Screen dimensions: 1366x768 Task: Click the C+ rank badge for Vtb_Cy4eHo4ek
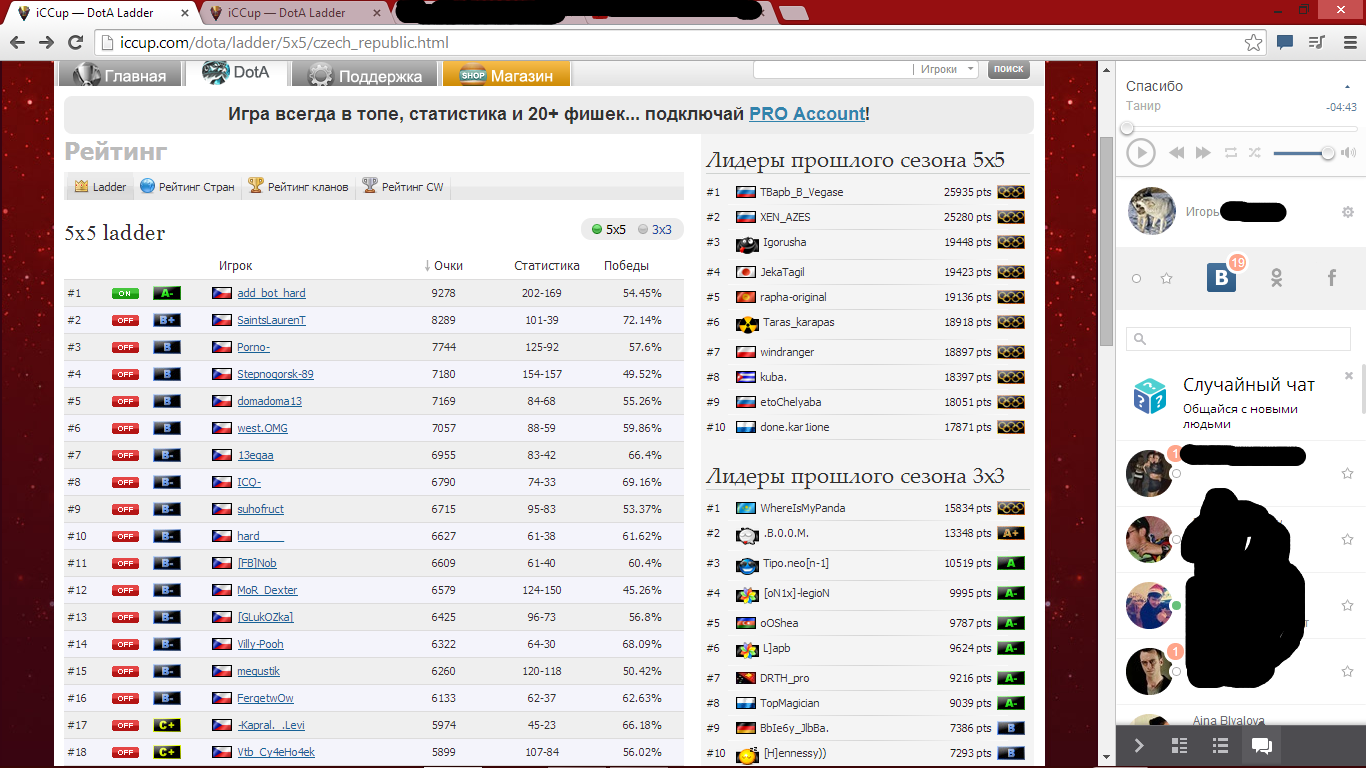(x=166, y=752)
